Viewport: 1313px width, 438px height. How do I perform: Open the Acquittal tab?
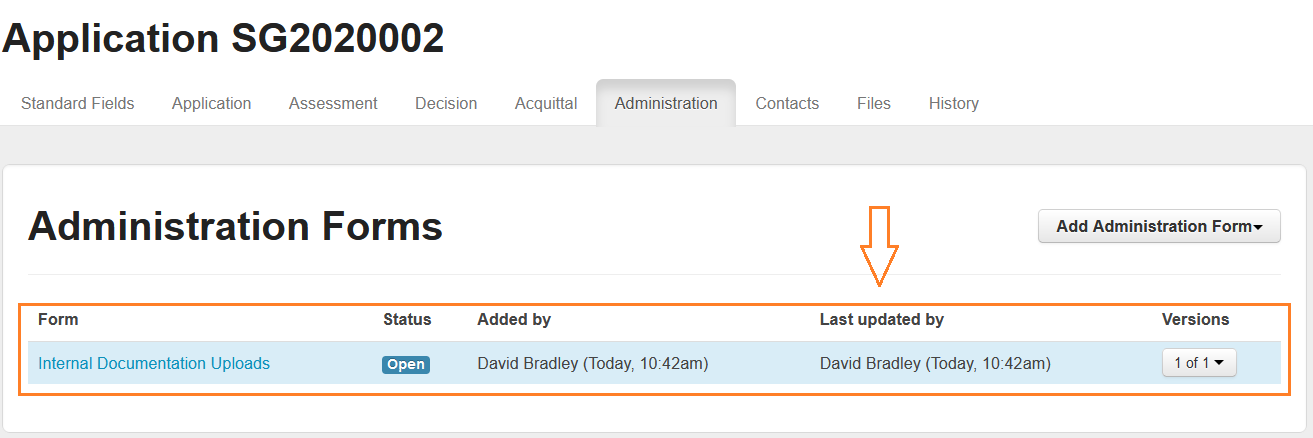[546, 103]
